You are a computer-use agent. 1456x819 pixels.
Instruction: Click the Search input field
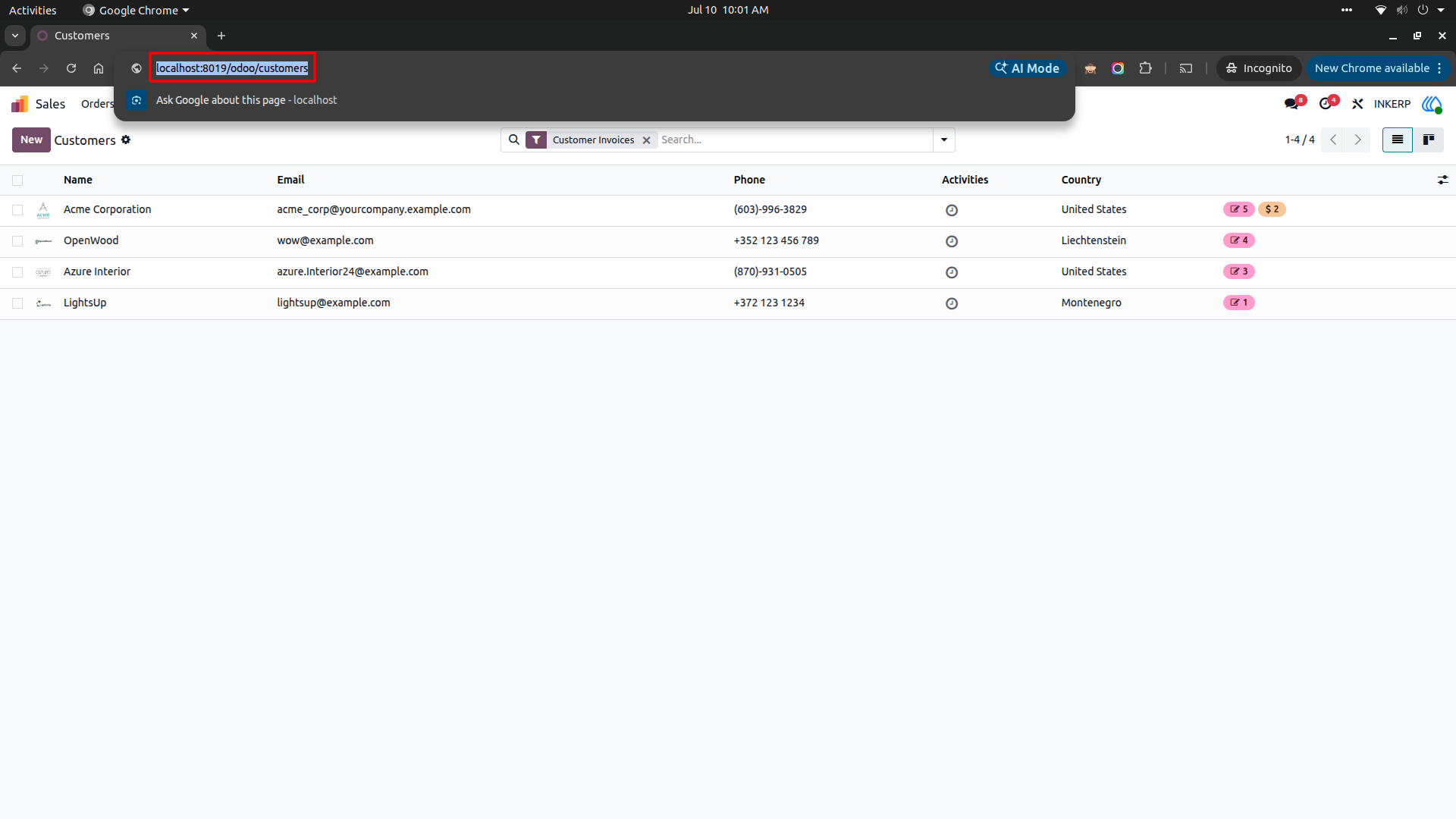pos(795,140)
